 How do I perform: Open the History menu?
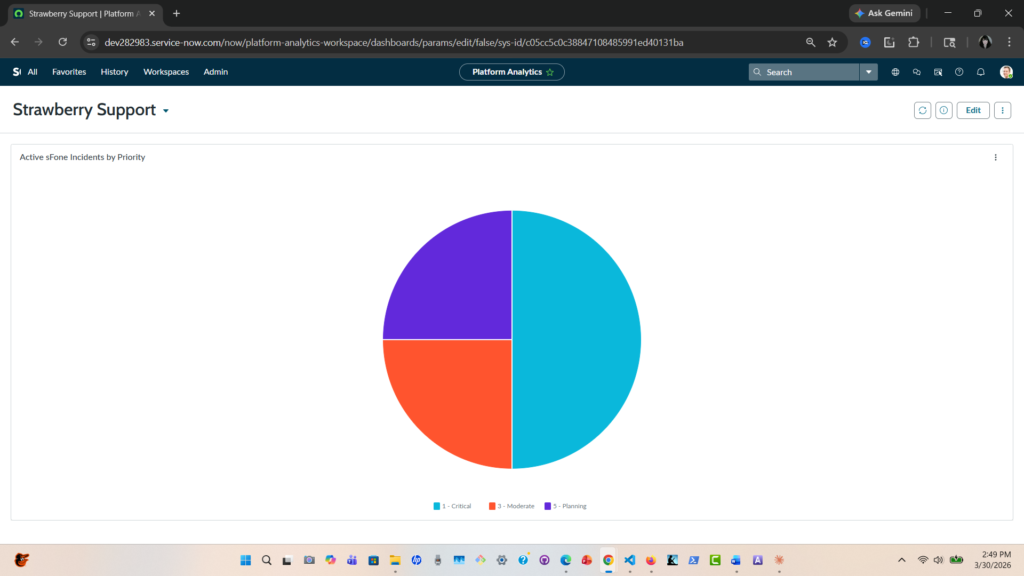(x=114, y=72)
